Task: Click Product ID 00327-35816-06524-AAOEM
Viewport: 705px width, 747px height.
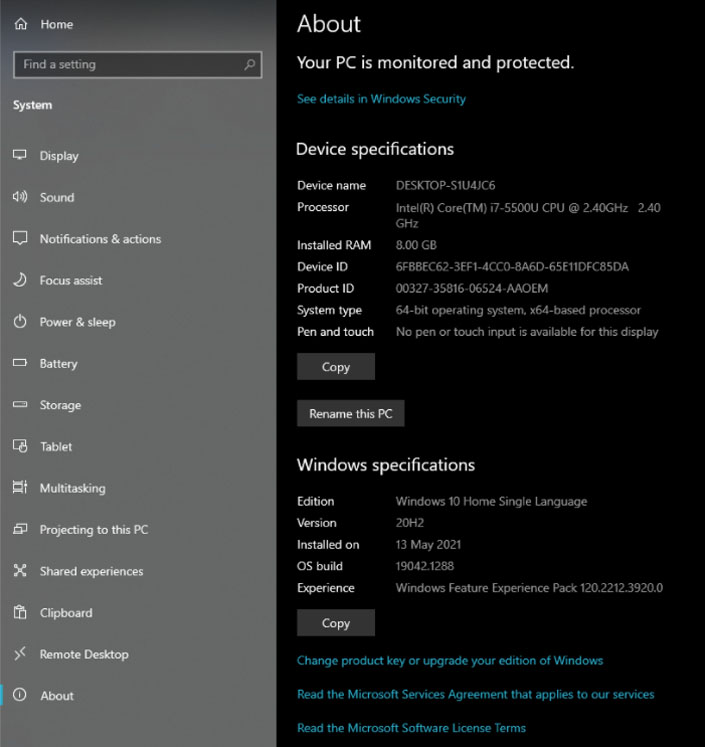Action: click(x=472, y=288)
